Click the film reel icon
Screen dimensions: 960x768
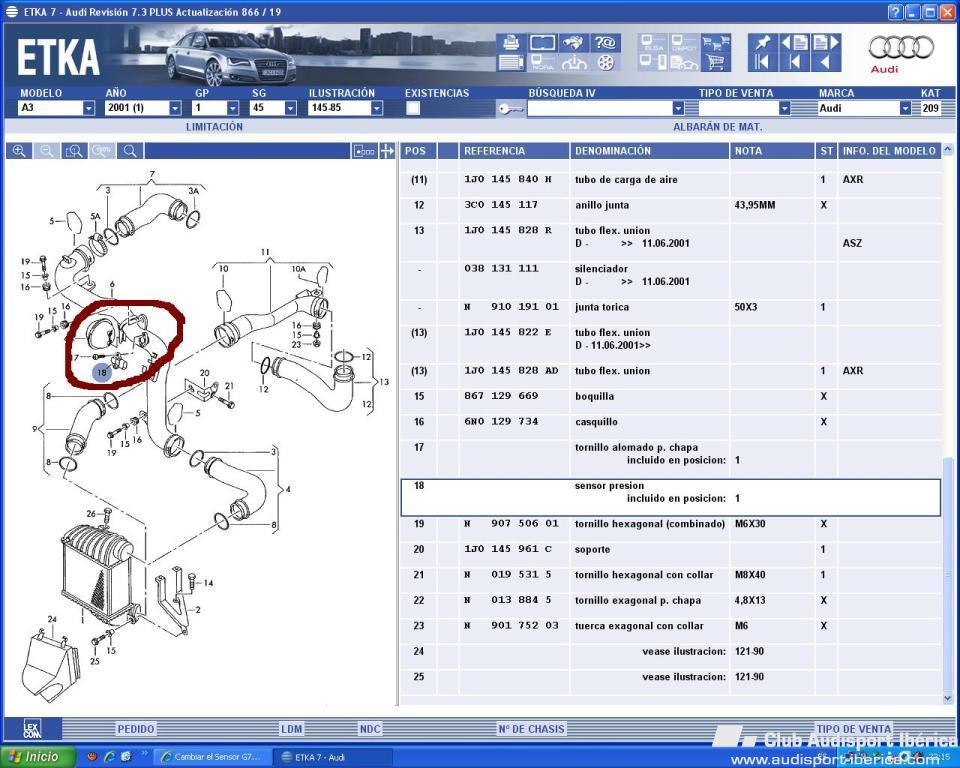coord(605,62)
